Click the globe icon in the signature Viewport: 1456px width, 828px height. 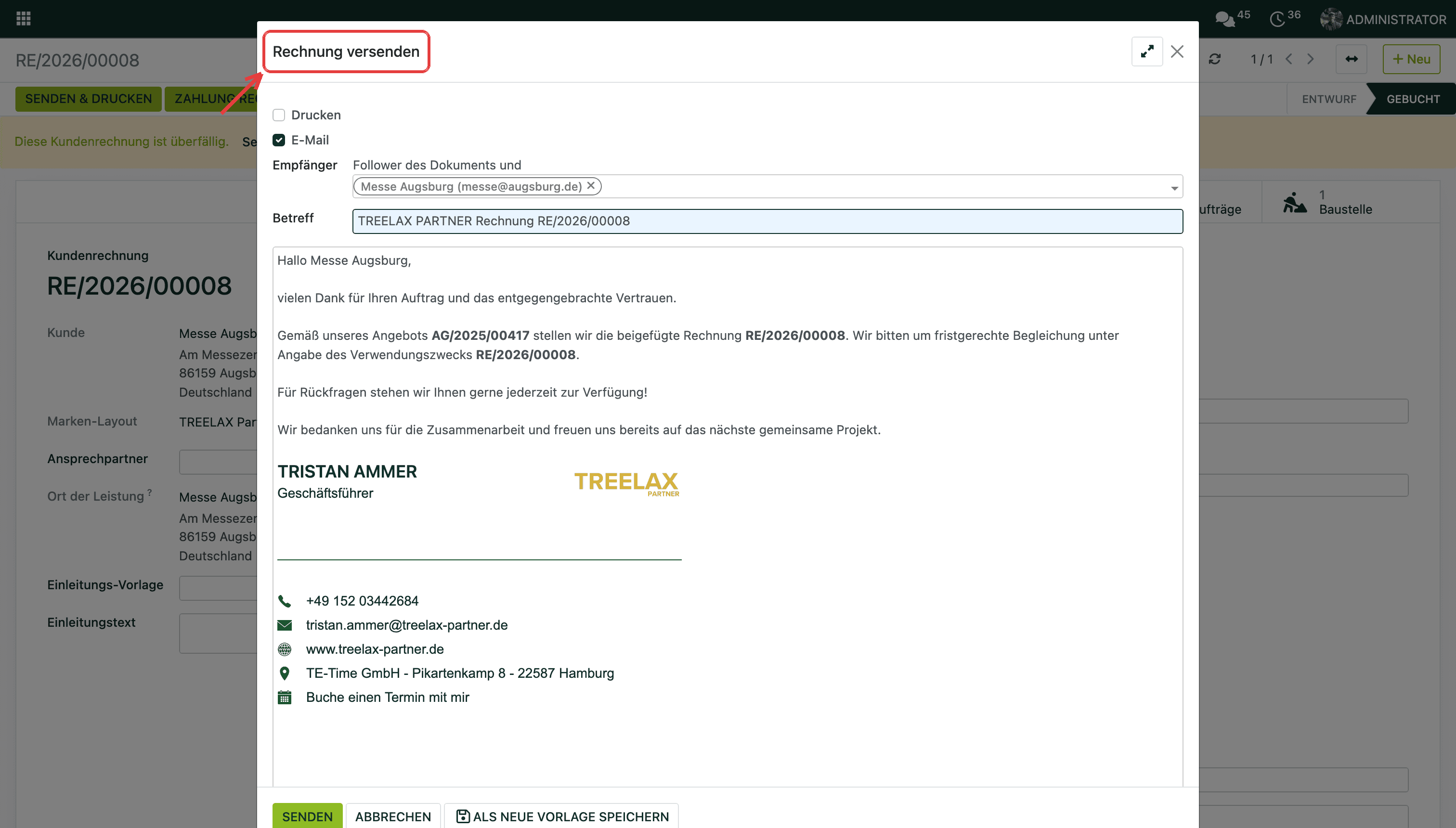(285, 649)
